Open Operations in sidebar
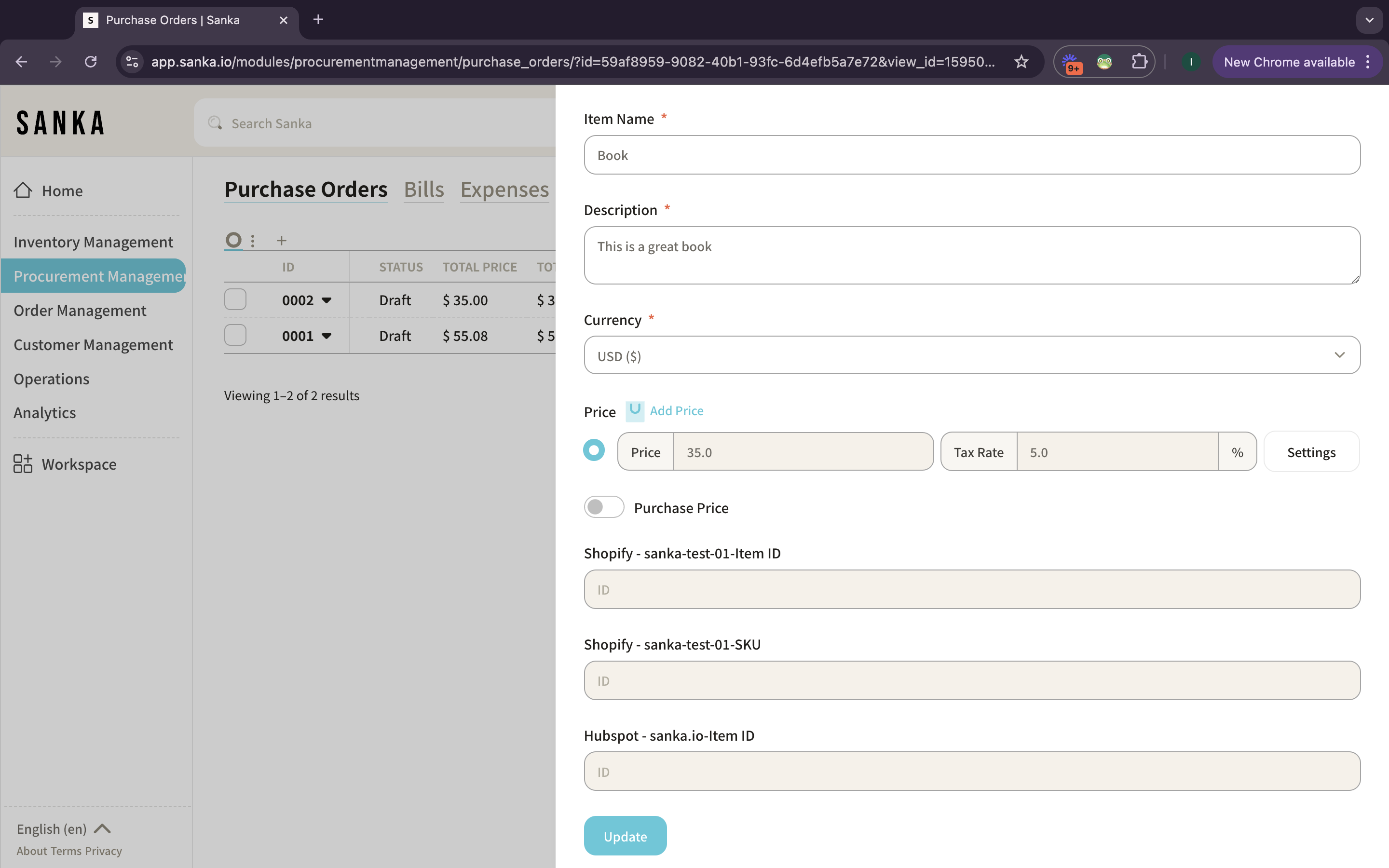 click(51, 379)
